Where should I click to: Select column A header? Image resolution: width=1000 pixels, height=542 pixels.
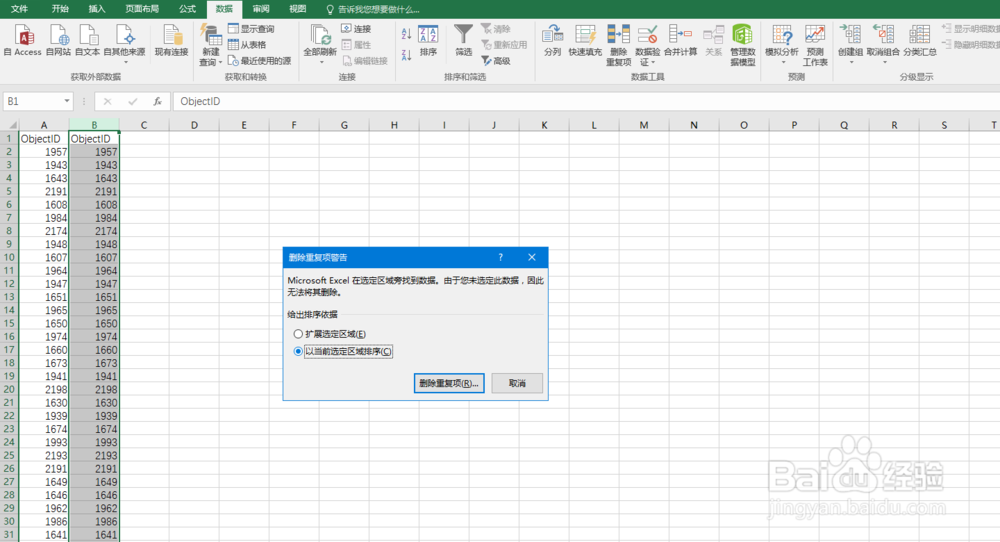coord(44,125)
